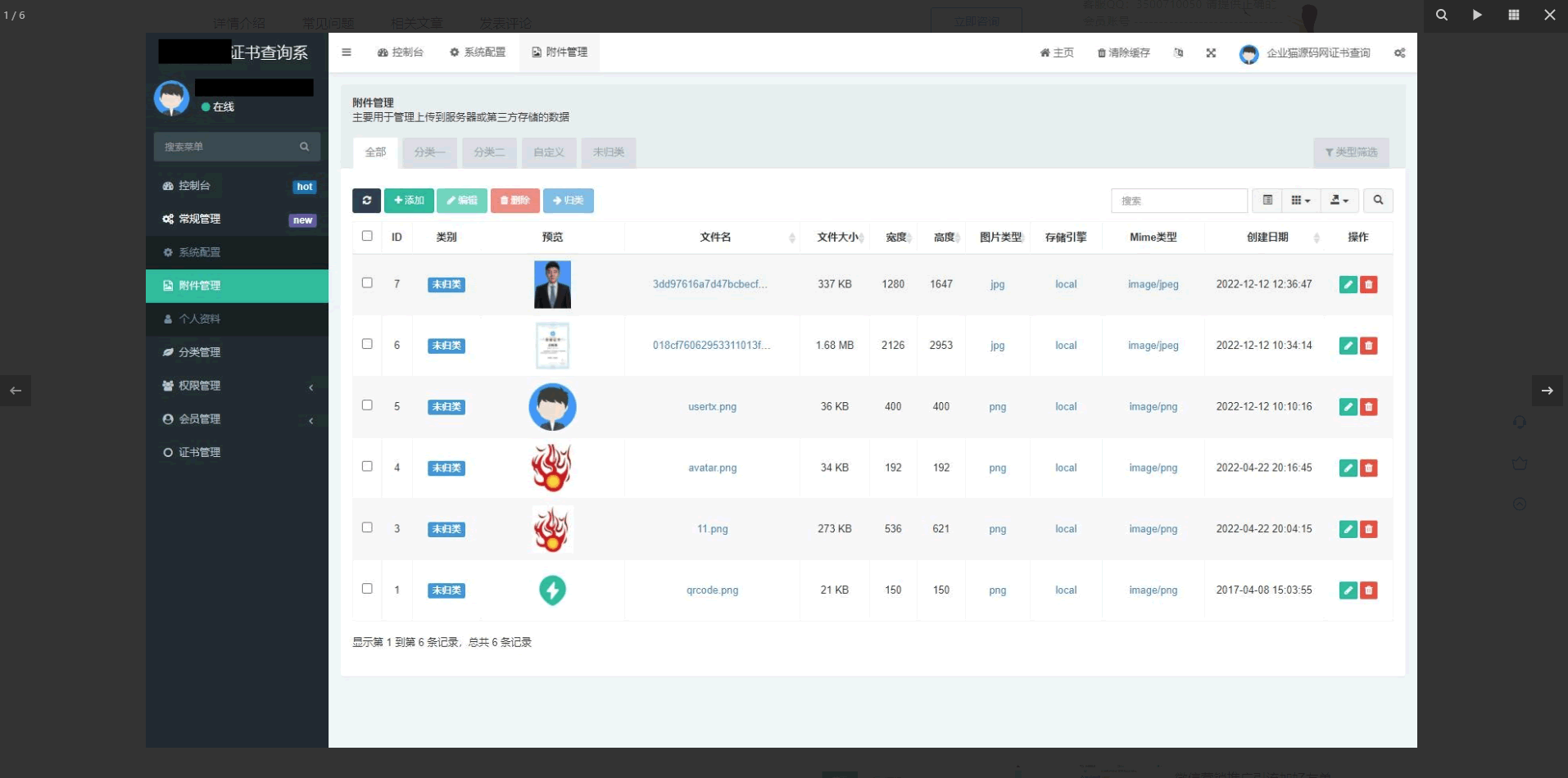Click the fullscreen expand icon in header
This screenshot has height=778, width=1568.
[1211, 53]
